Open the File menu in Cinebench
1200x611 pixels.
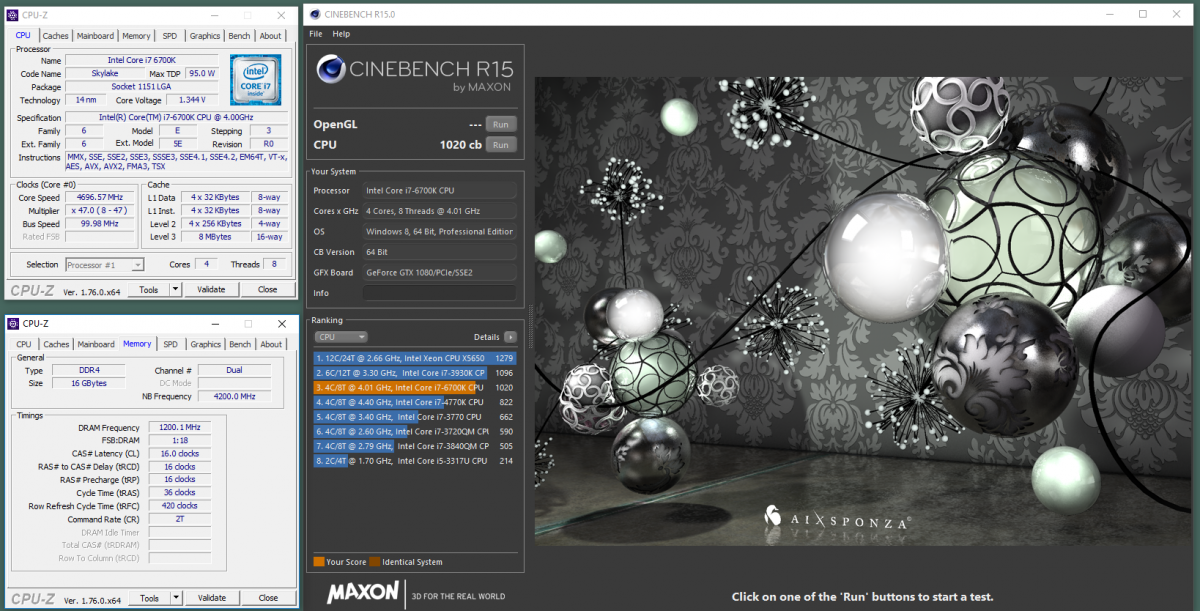316,34
